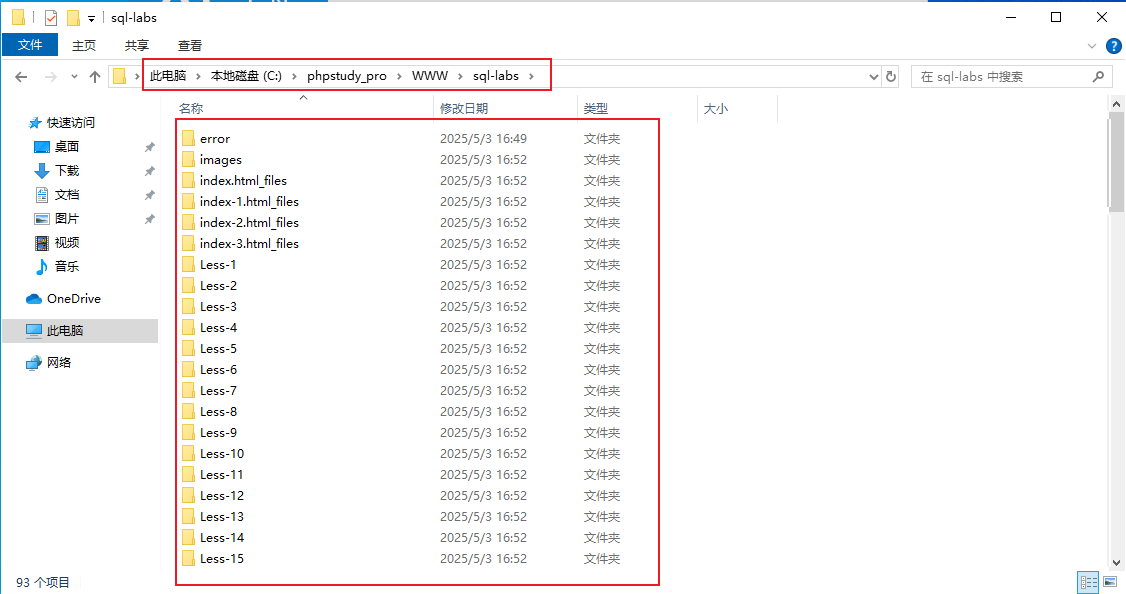Expand chevron after 此电脑 in address bar
The width and height of the screenshot is (1126, 594).
(x=198, y=76)
